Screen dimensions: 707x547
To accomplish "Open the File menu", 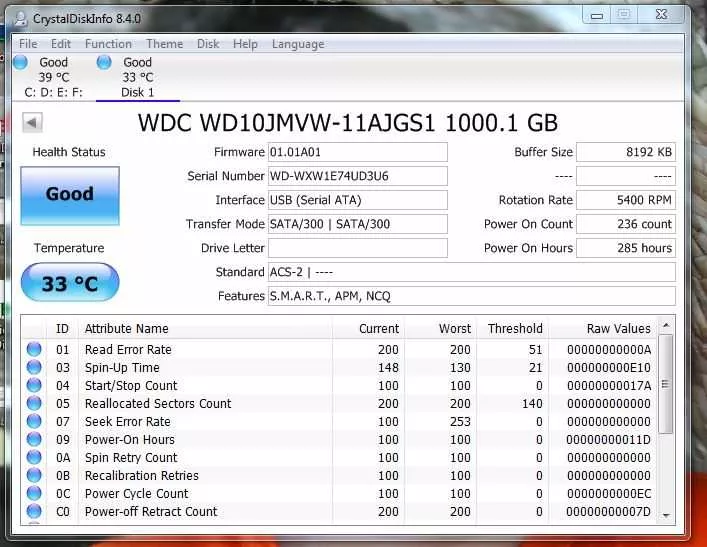I will pos(28,44).
